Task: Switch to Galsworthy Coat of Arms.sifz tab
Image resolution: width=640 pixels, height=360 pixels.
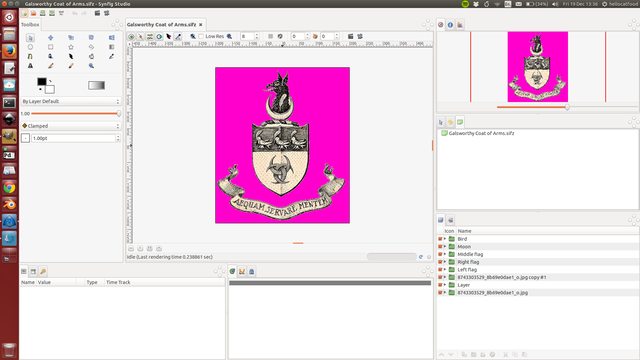Action: tap(162, 24)
